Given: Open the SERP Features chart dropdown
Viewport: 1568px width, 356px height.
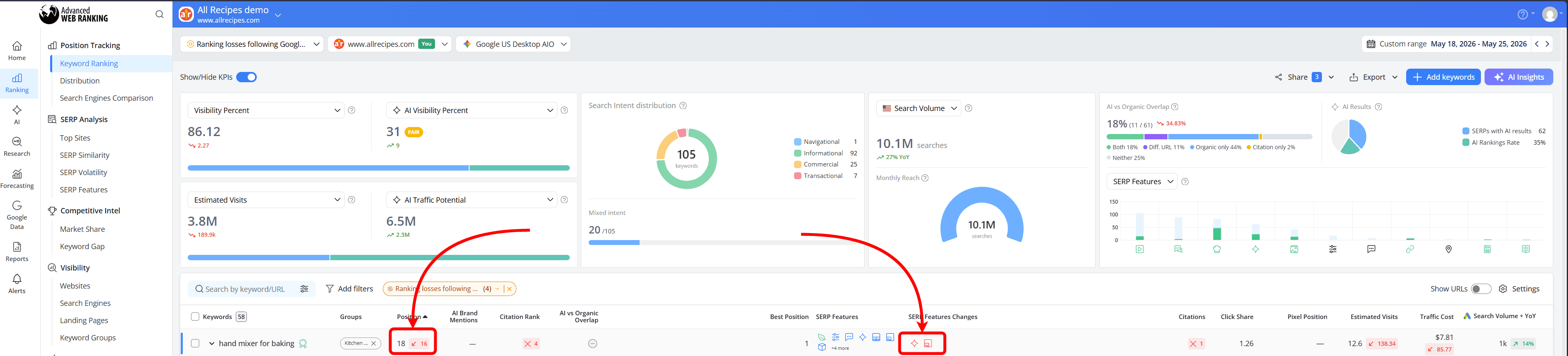Looking at the screenshot, I should tap(1142, 182).
